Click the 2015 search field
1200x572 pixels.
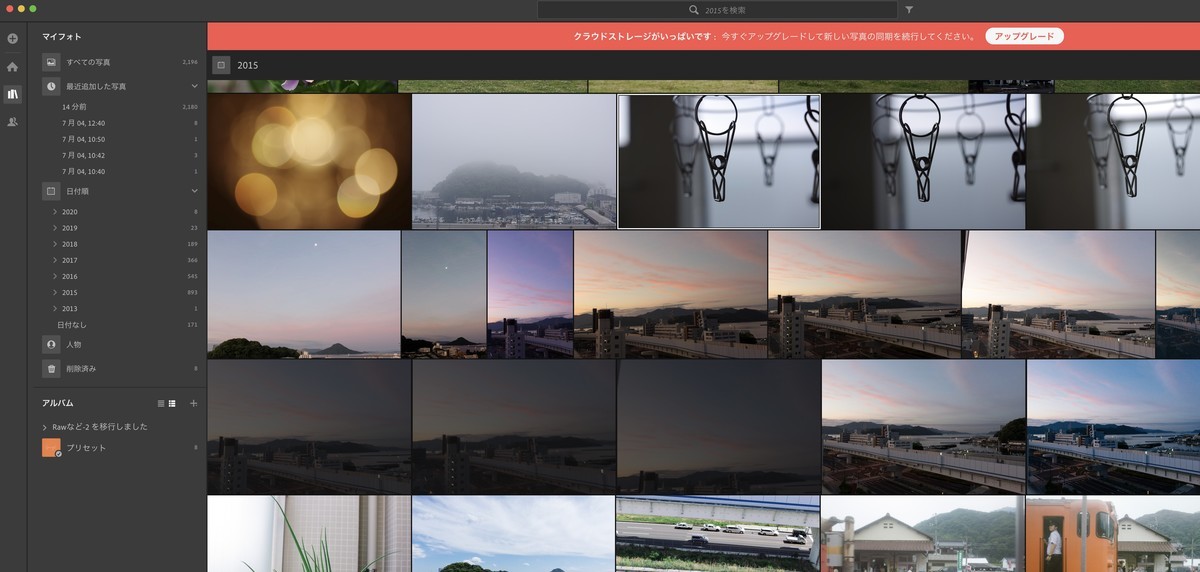coord(717,10)
